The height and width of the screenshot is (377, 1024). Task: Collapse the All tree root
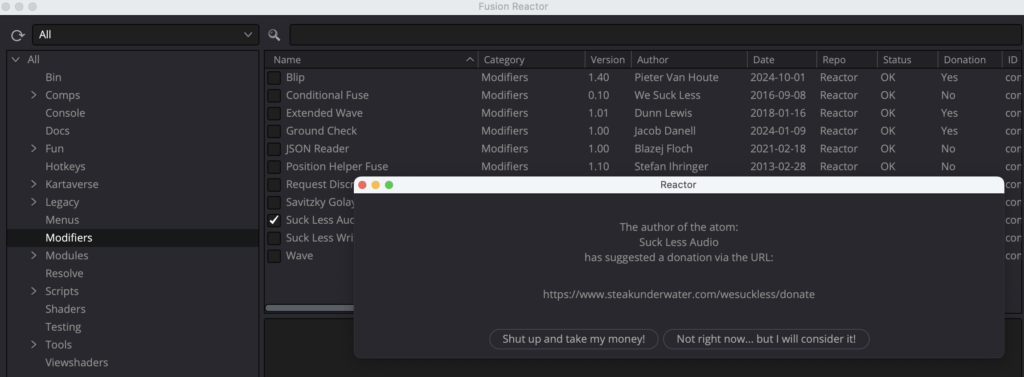(x=16, y=59)
